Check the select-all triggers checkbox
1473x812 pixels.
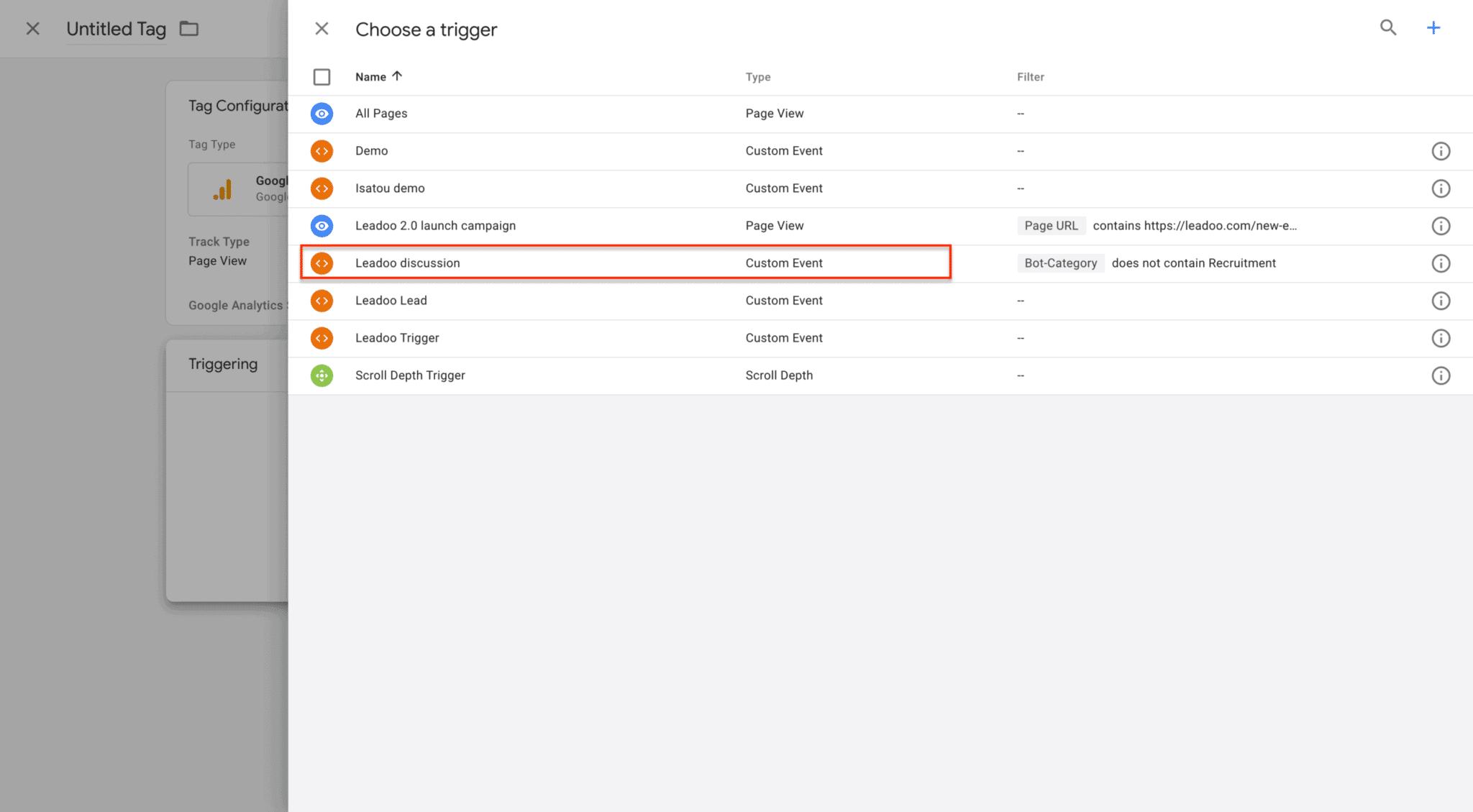coord(321,76)
